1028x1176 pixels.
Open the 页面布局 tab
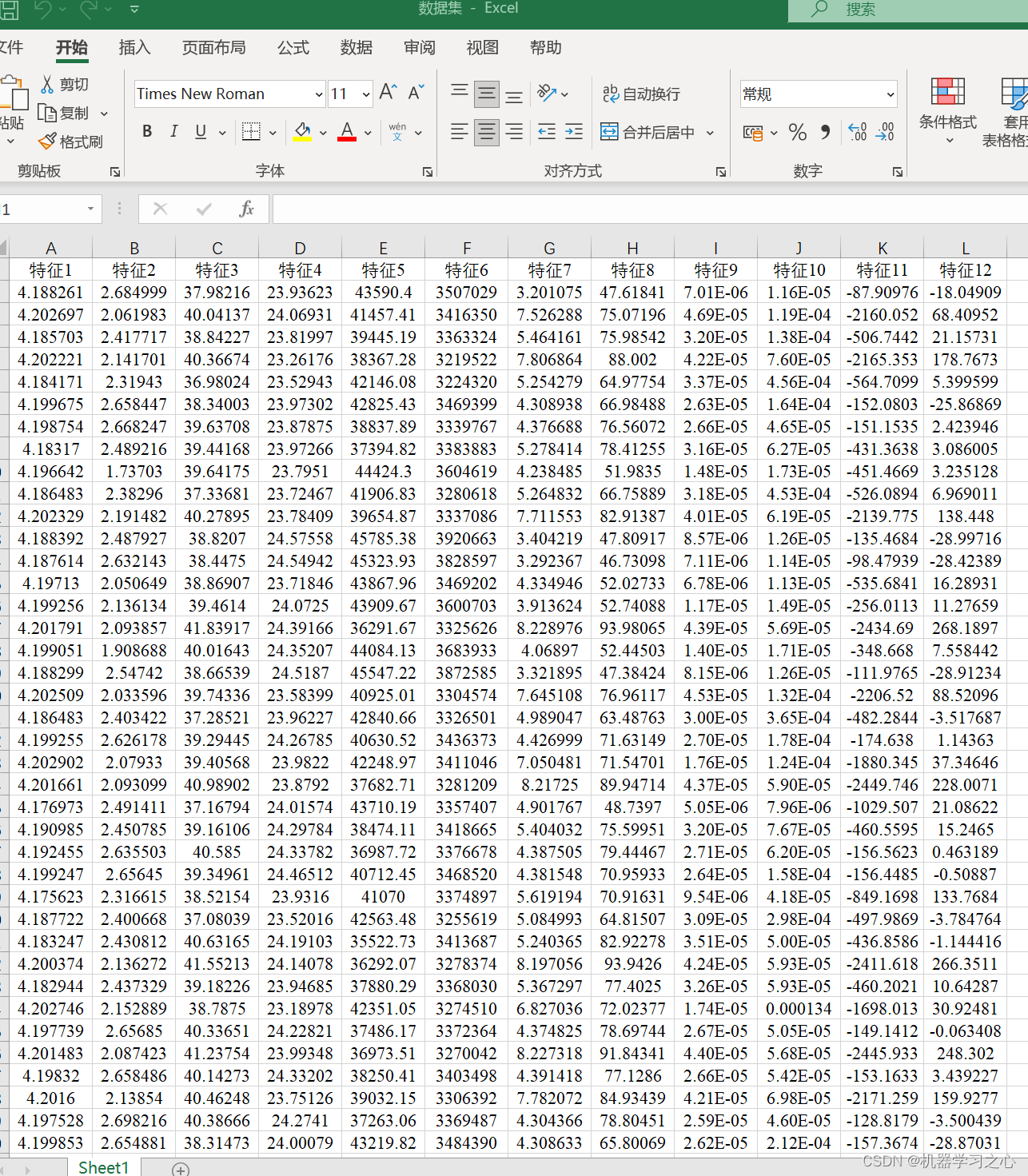click(213, 47)
